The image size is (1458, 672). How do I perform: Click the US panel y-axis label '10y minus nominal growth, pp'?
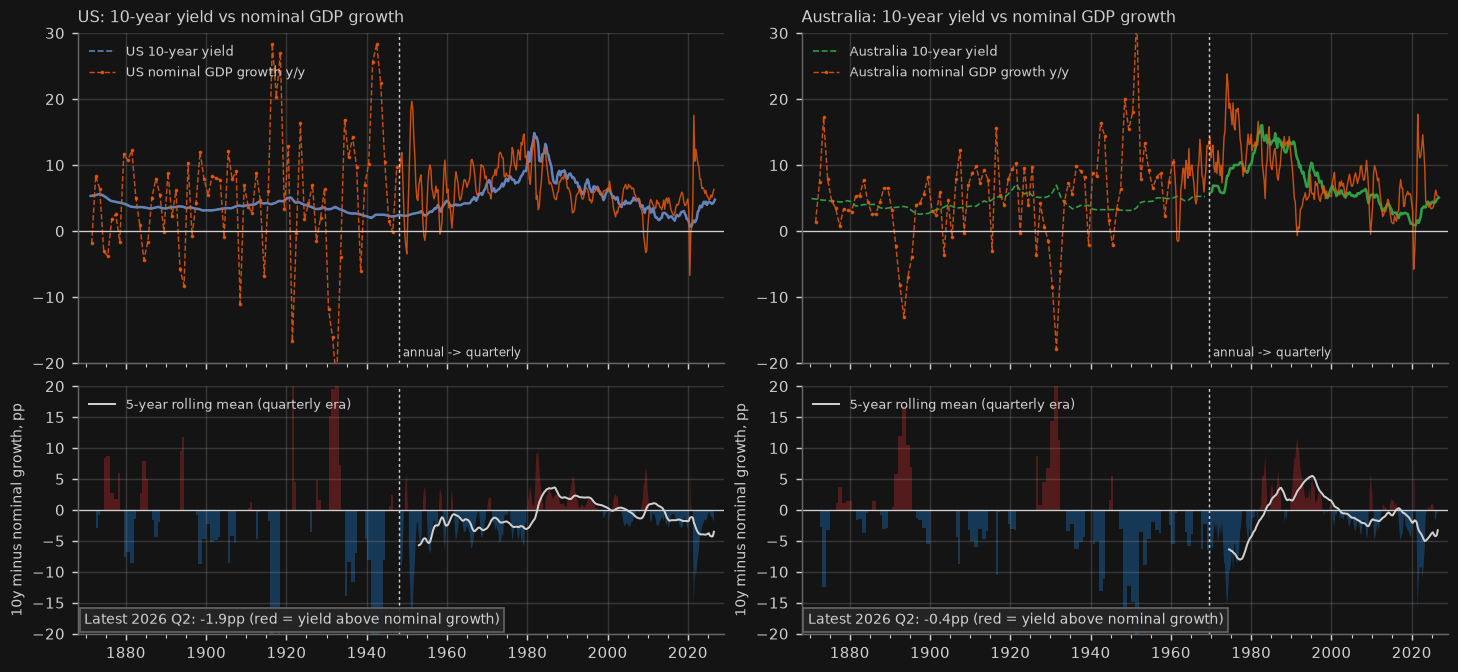pos(18,511)
